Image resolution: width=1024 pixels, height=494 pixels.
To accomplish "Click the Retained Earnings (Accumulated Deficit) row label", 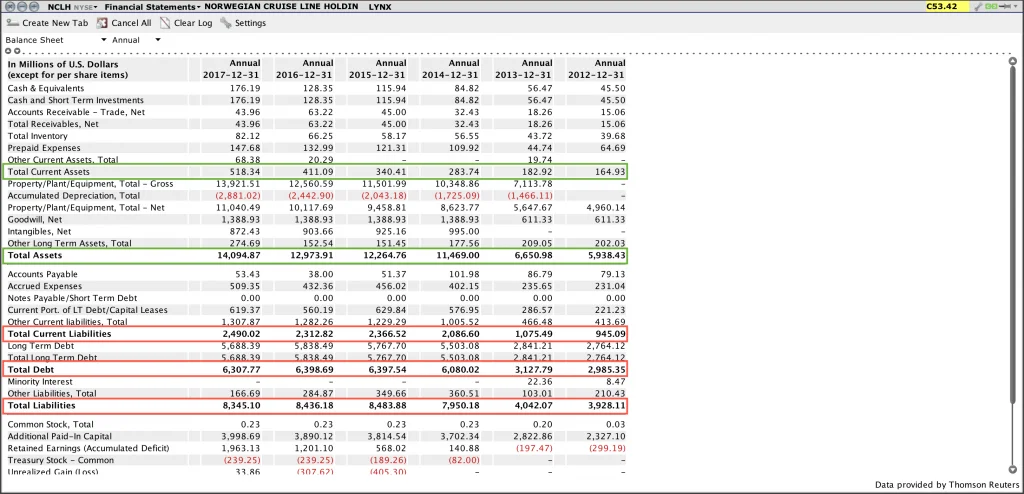I will (x=88, y=448).
